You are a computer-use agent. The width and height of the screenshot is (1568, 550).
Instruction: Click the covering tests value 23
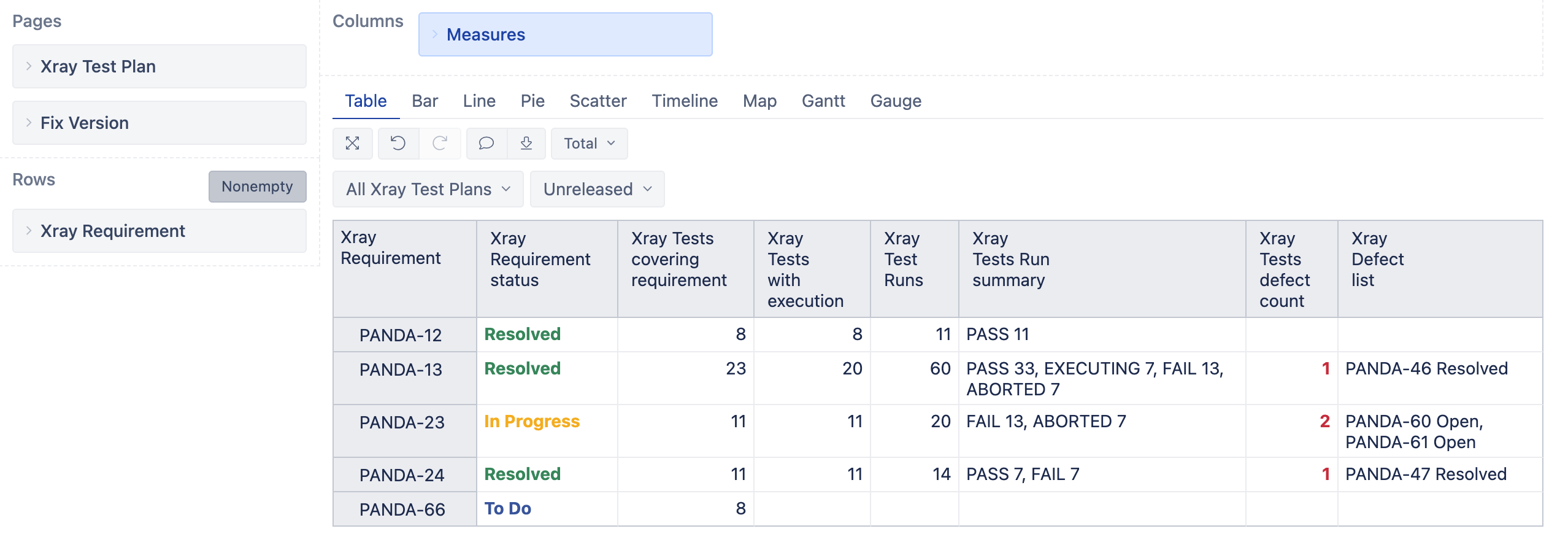[x=686, y=378]
